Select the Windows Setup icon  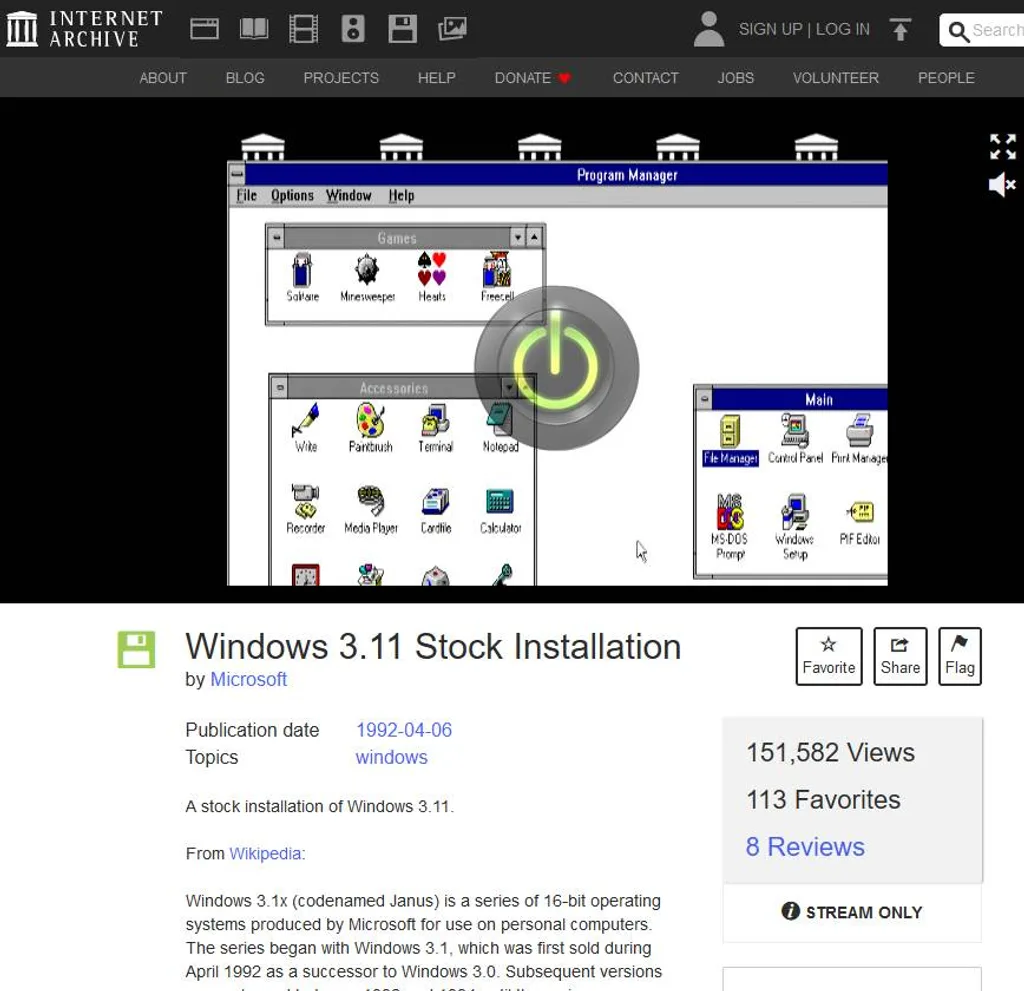[795, 527]
